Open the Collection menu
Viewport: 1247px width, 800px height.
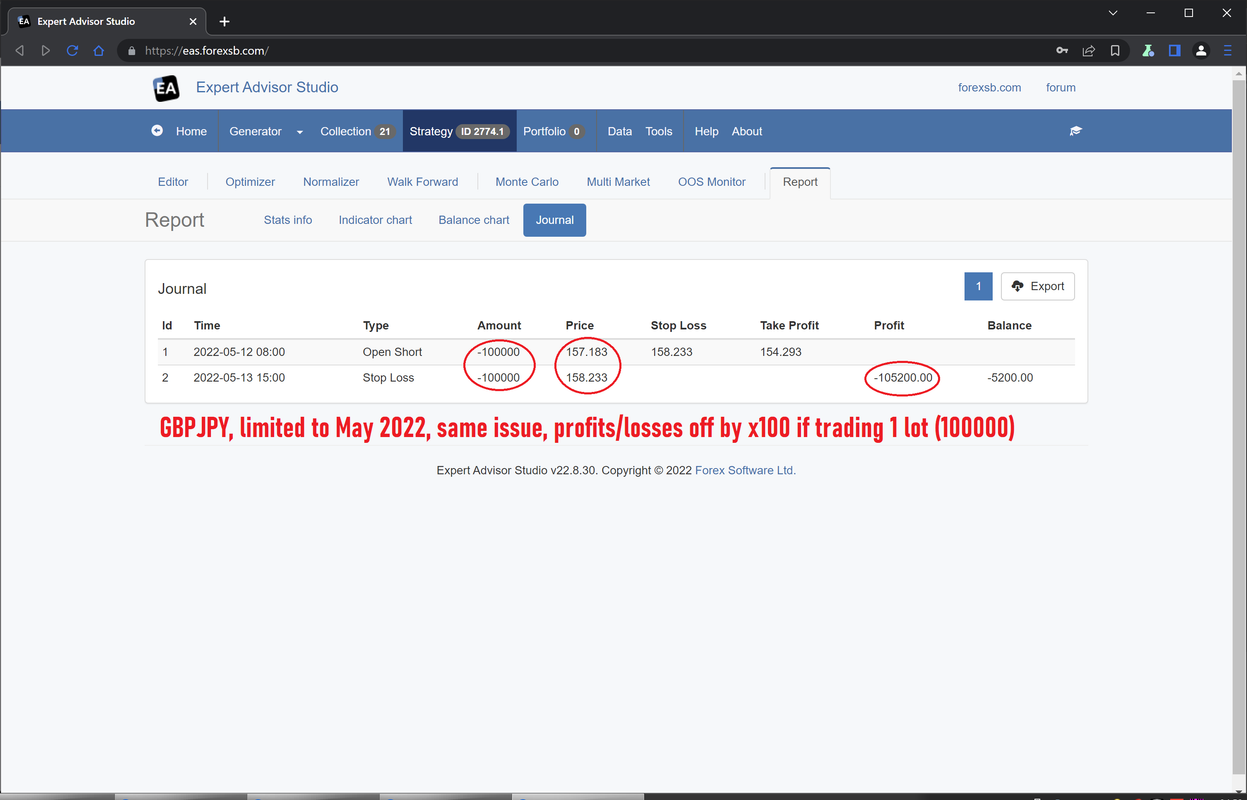[356, 131]
